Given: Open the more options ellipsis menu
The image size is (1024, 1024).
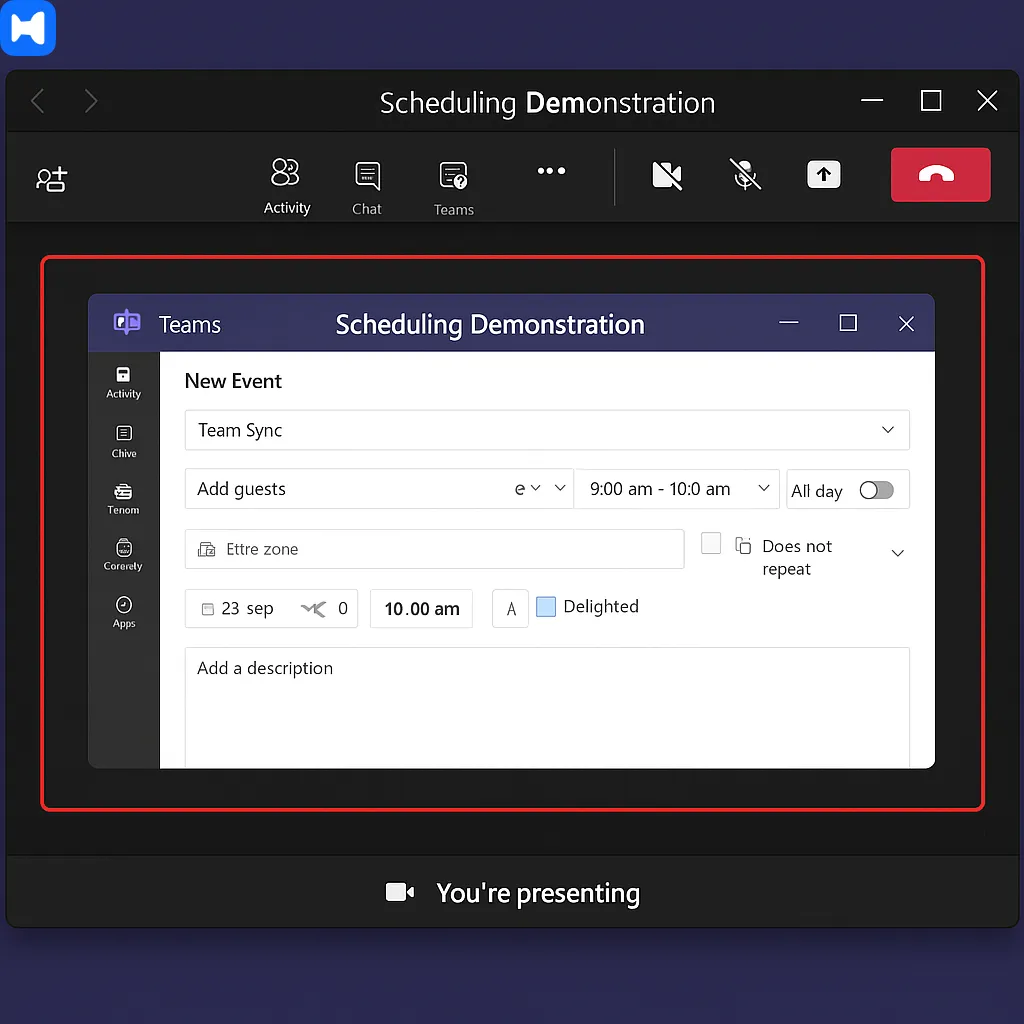Looking at the screenshot, I should point(551,171).
